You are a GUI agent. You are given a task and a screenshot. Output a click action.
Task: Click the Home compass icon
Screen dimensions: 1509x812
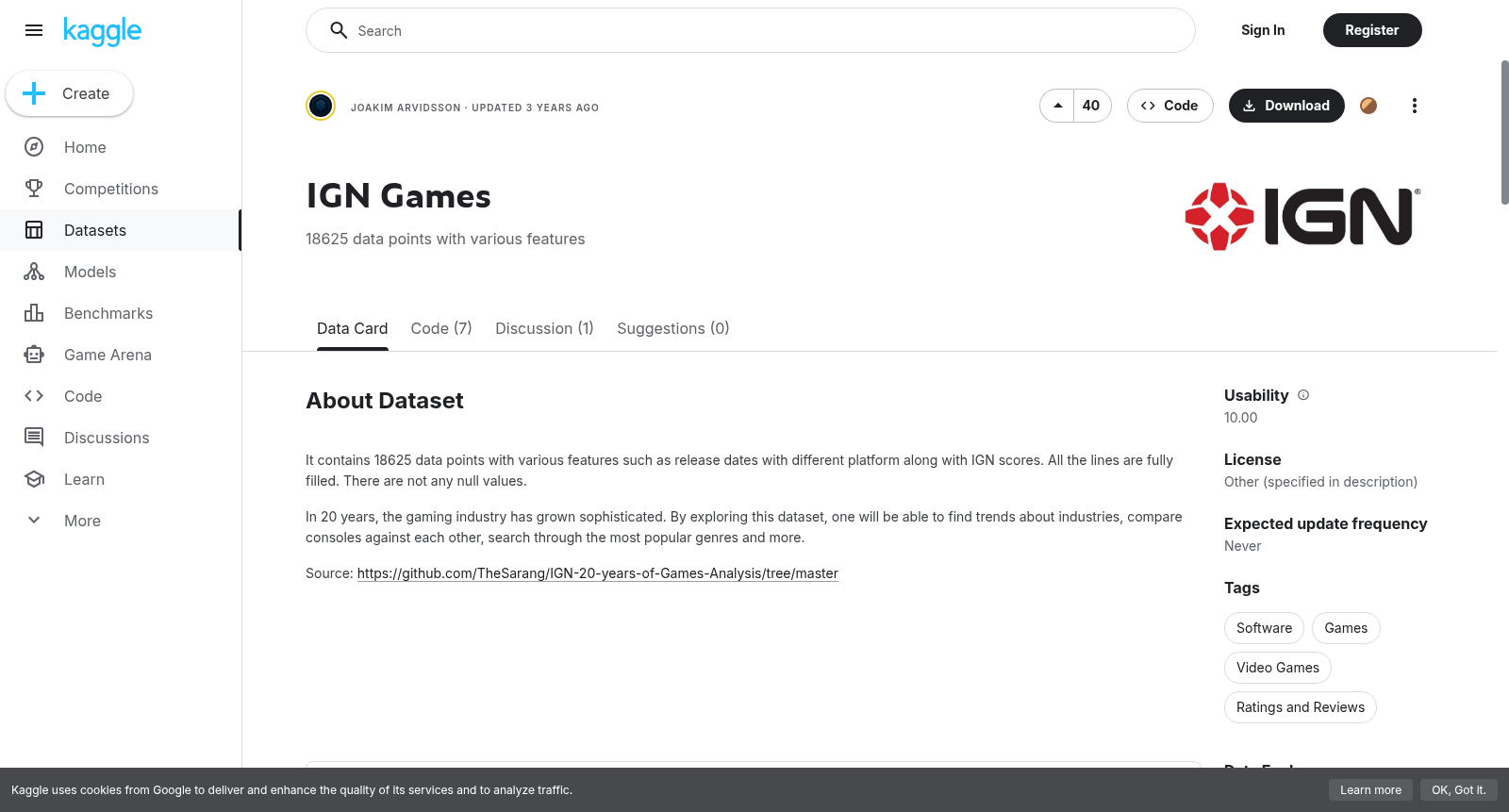click(34, 147)
